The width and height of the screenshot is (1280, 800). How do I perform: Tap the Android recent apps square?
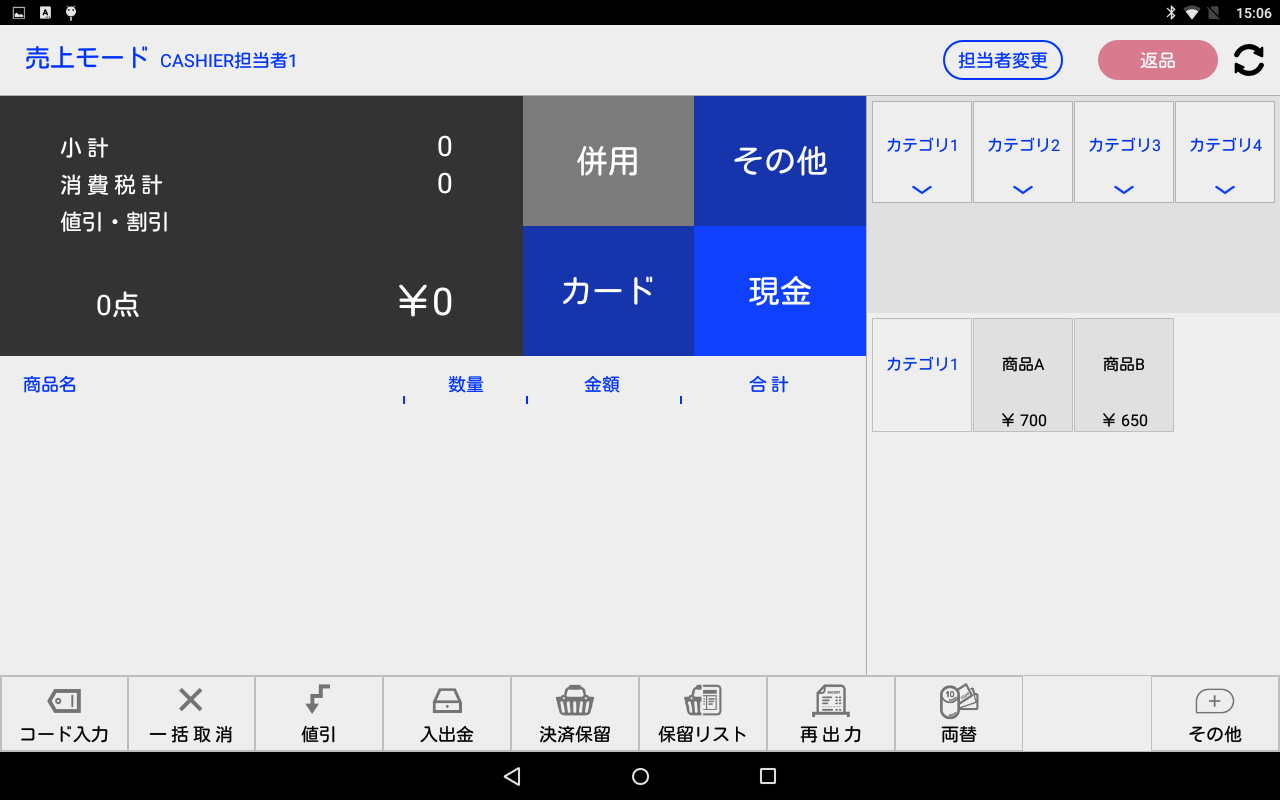click(x=768, y=776)
